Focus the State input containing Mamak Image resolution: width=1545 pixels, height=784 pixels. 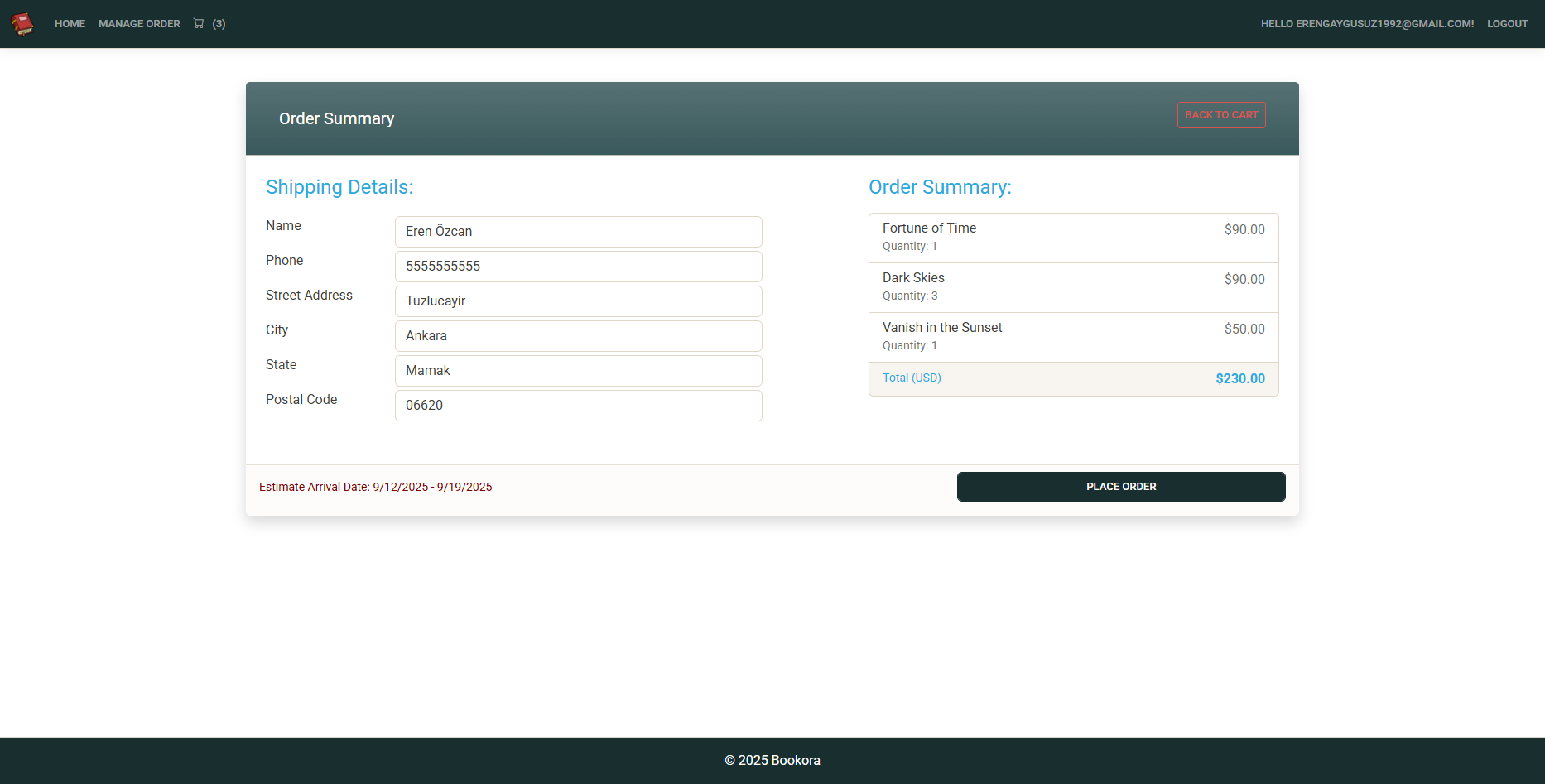(x=579, y=371)
